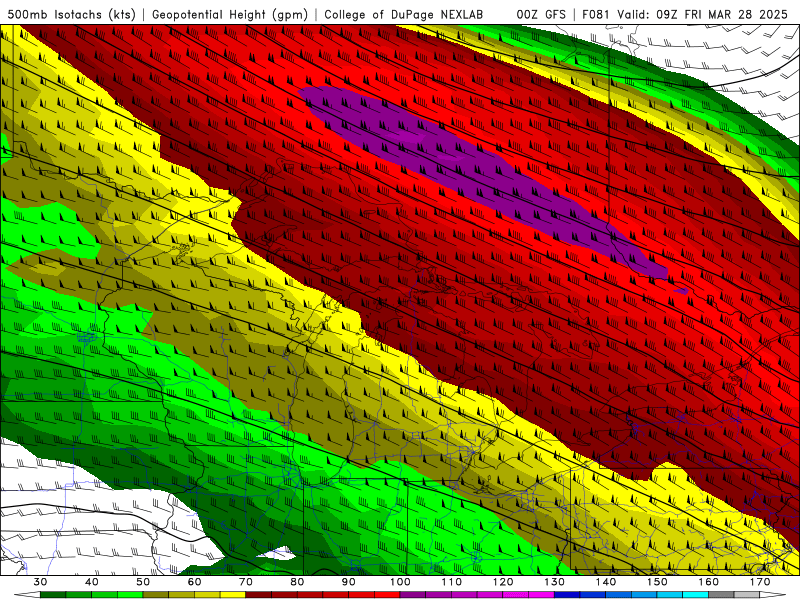Click the 90 value on the color scale
This screenshot has width=800, height=600.
click(348, 582)
